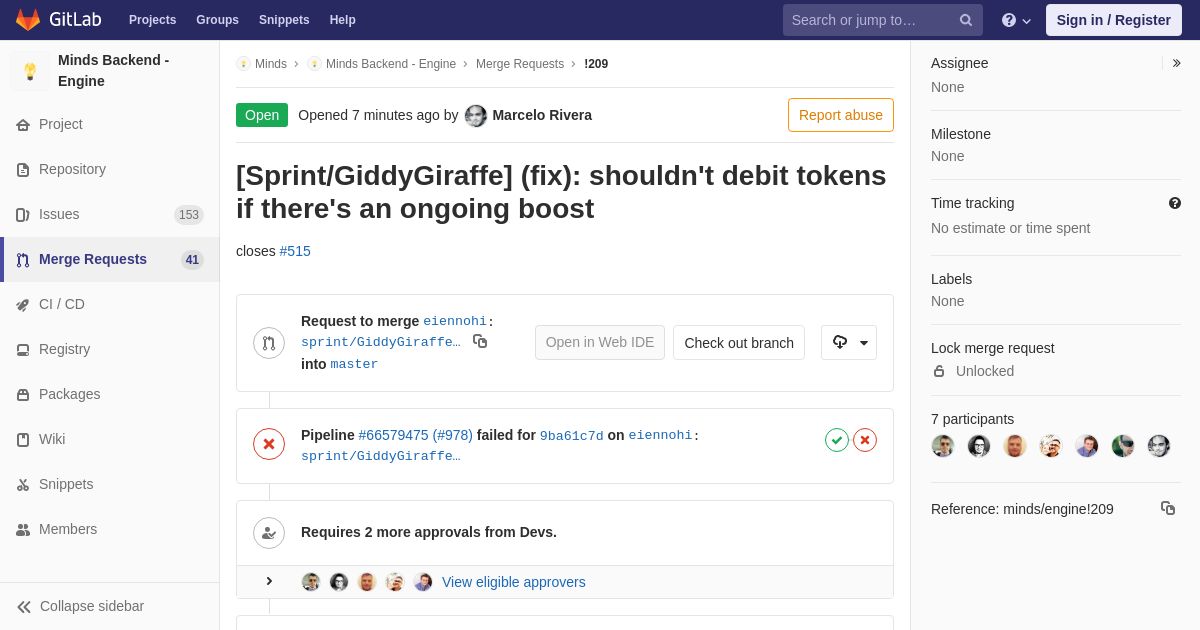Open Merge Requests in the sidebar
Image resolution: width=1200 pixels, height=630 pixels.
(x=110, y=259)
